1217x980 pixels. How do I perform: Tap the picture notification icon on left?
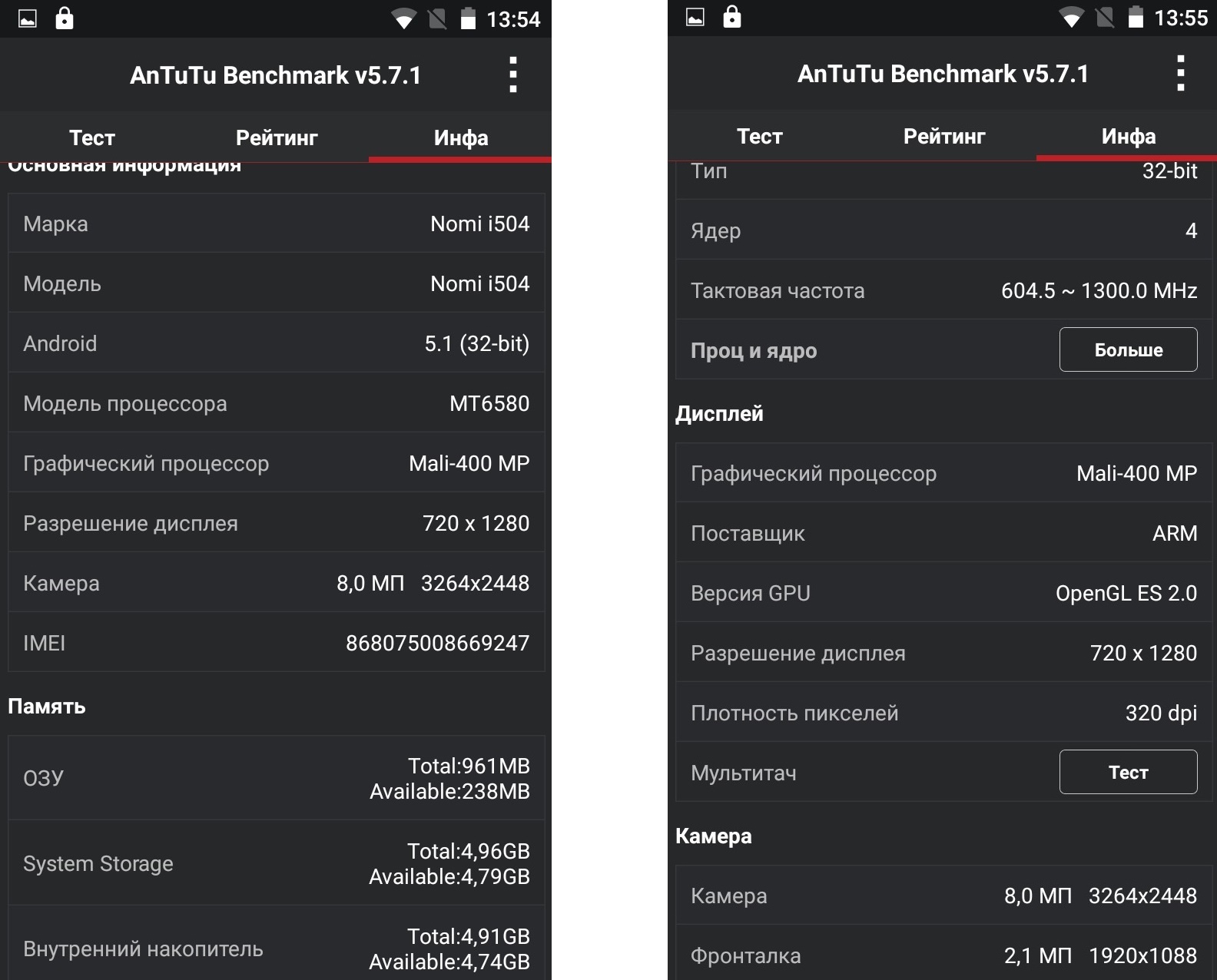28,18
